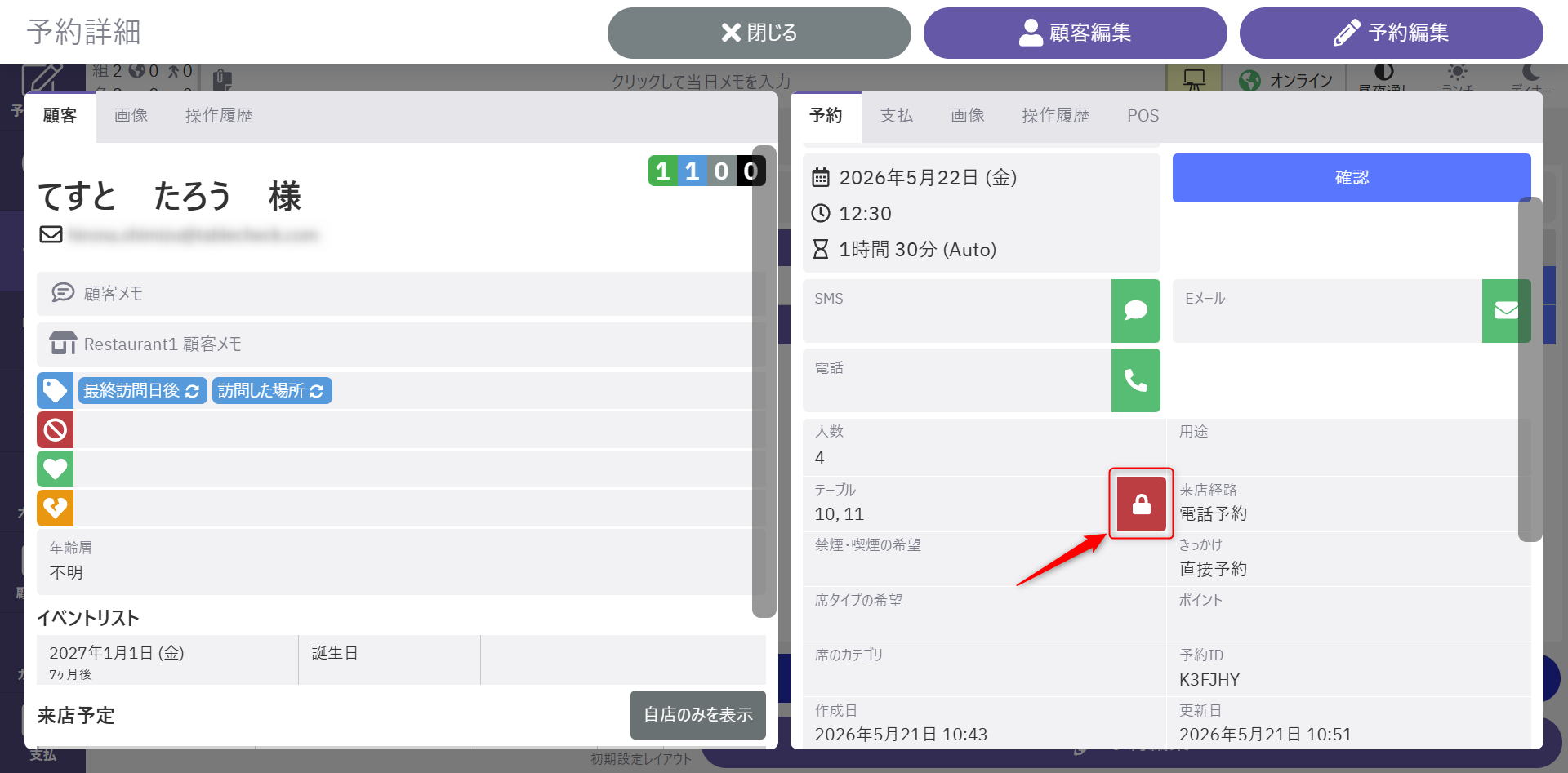Switch to customer 画像 tab
Screen dimensions: 1568x773
(131, 116)
